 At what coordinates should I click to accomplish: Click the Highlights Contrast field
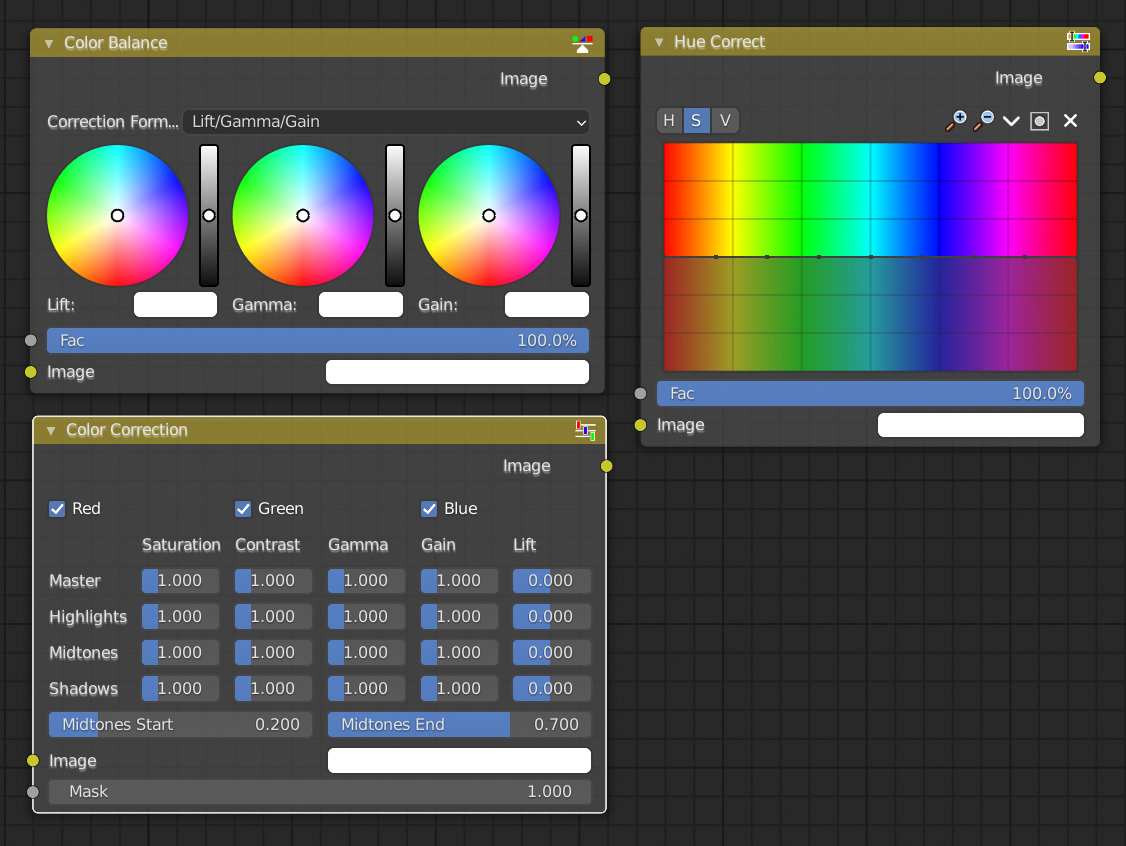click(273, 616)
